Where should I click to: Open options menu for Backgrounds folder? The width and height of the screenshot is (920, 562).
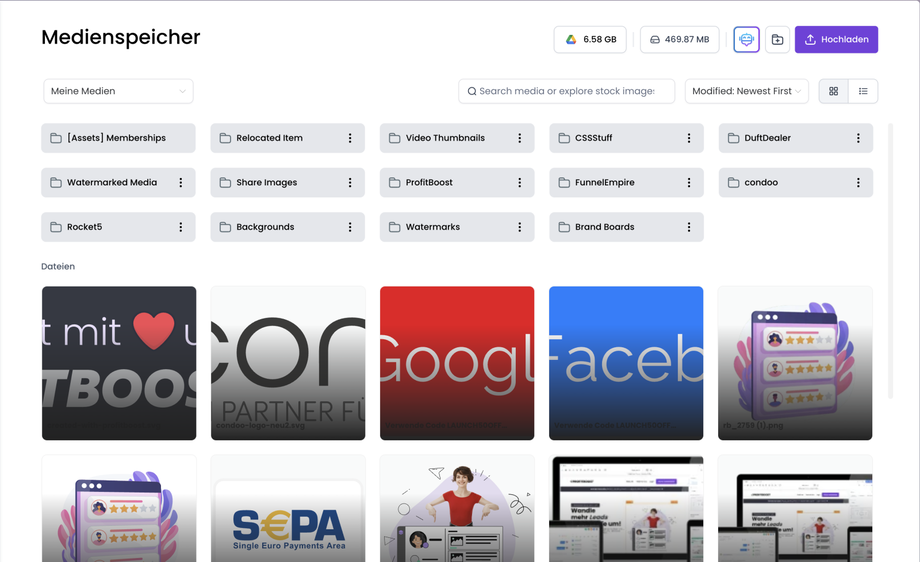pos(350,227)
